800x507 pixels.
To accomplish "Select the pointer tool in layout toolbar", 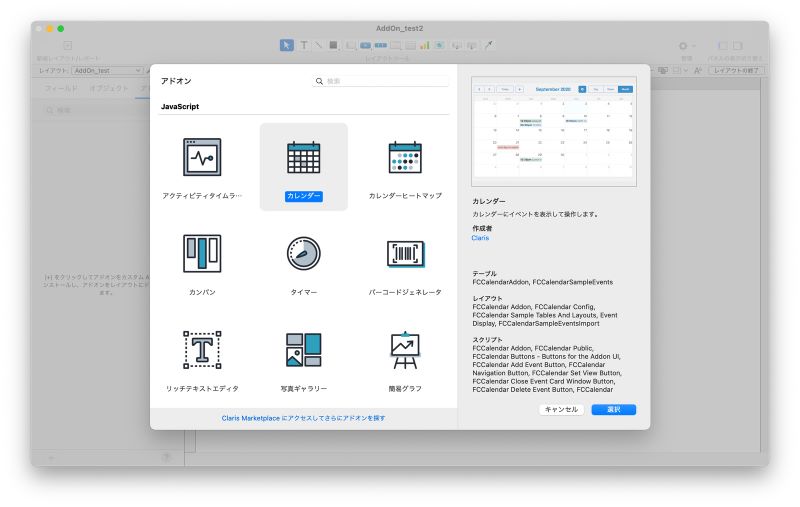I will [287, 45].
